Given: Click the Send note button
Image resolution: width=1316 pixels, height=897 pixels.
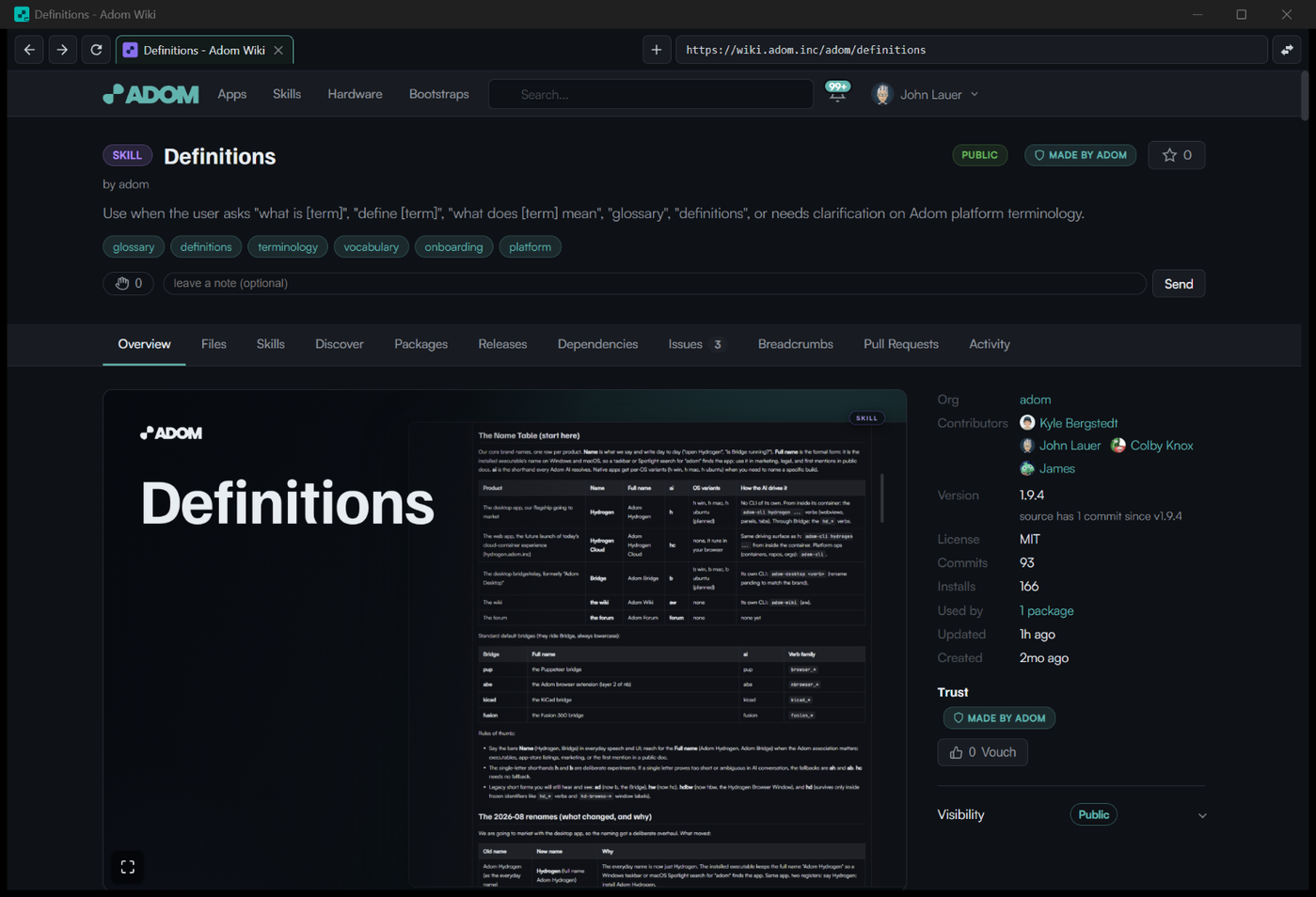Looking at the screenshot, I should tap(1179, 283).
